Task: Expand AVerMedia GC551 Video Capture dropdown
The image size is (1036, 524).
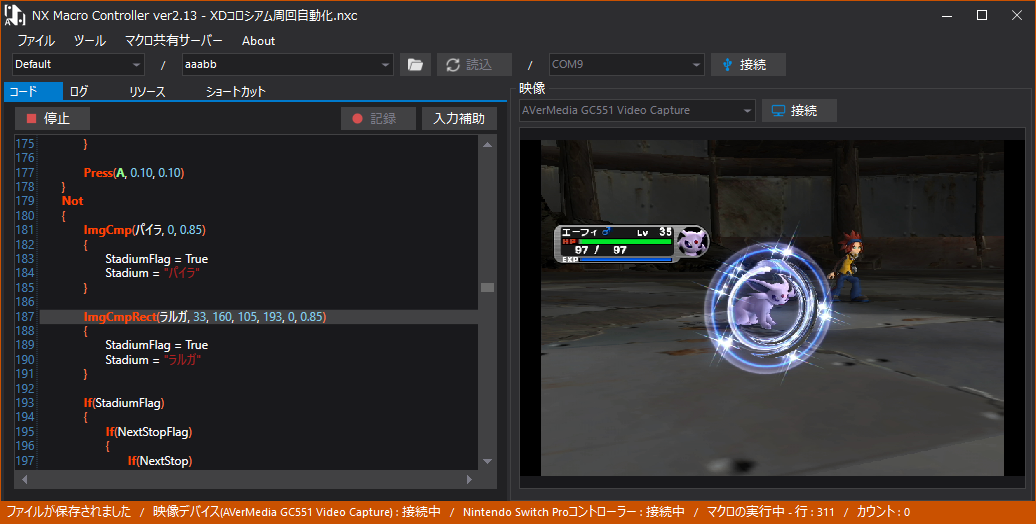Action: 637,110
